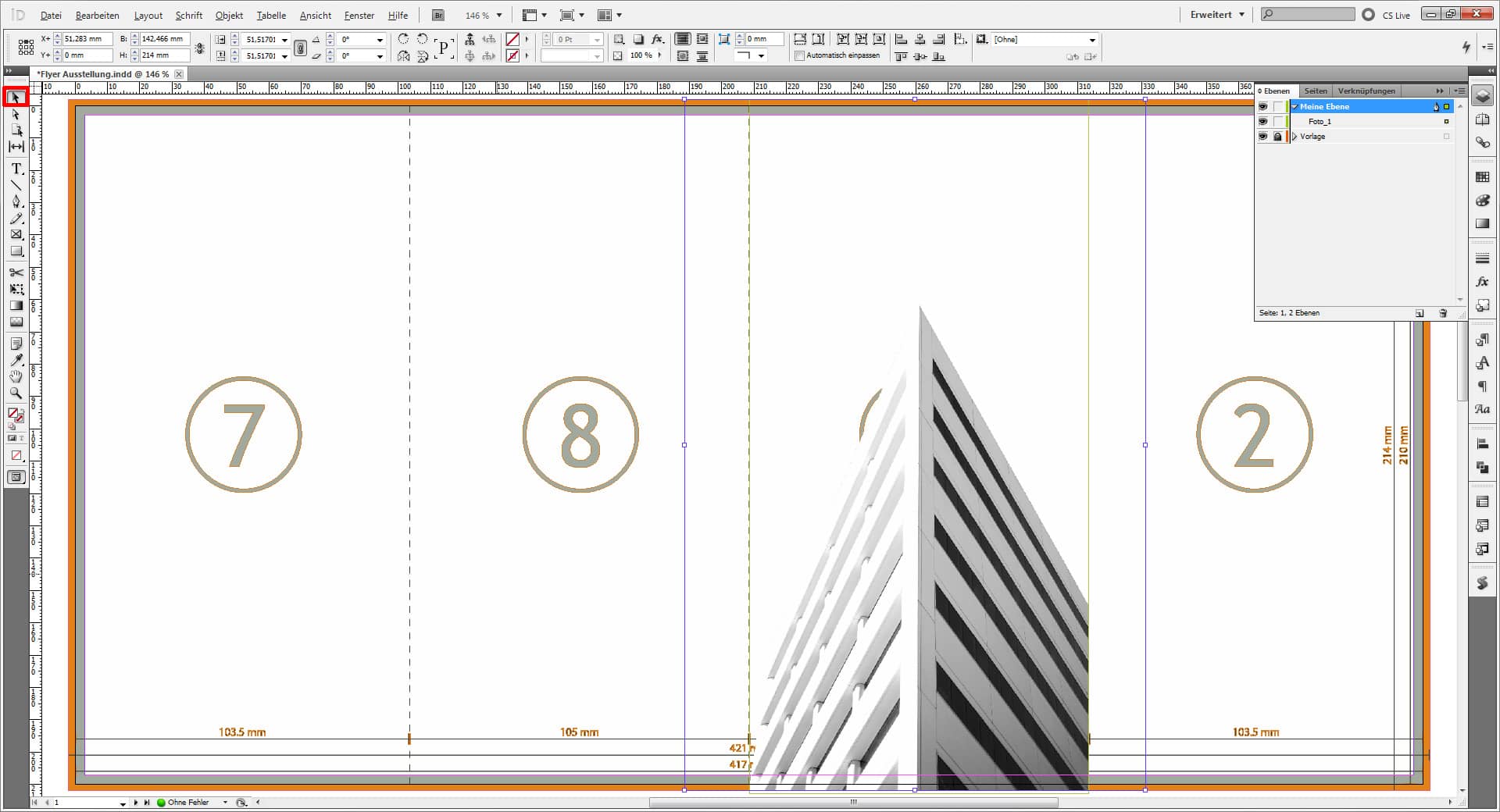
Task: Click the fill and stroke color swatch
Action: click(16, 415)
